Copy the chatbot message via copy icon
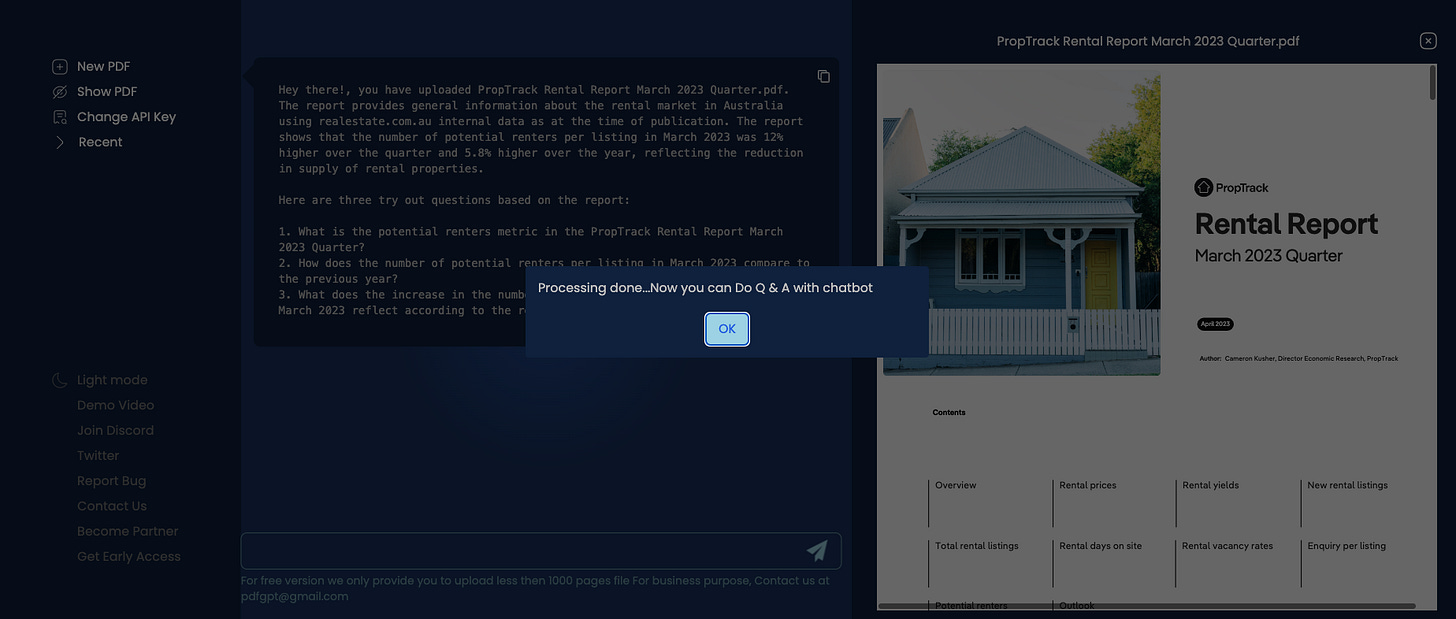Screen dimensions: 1456x619 point(823,77)
